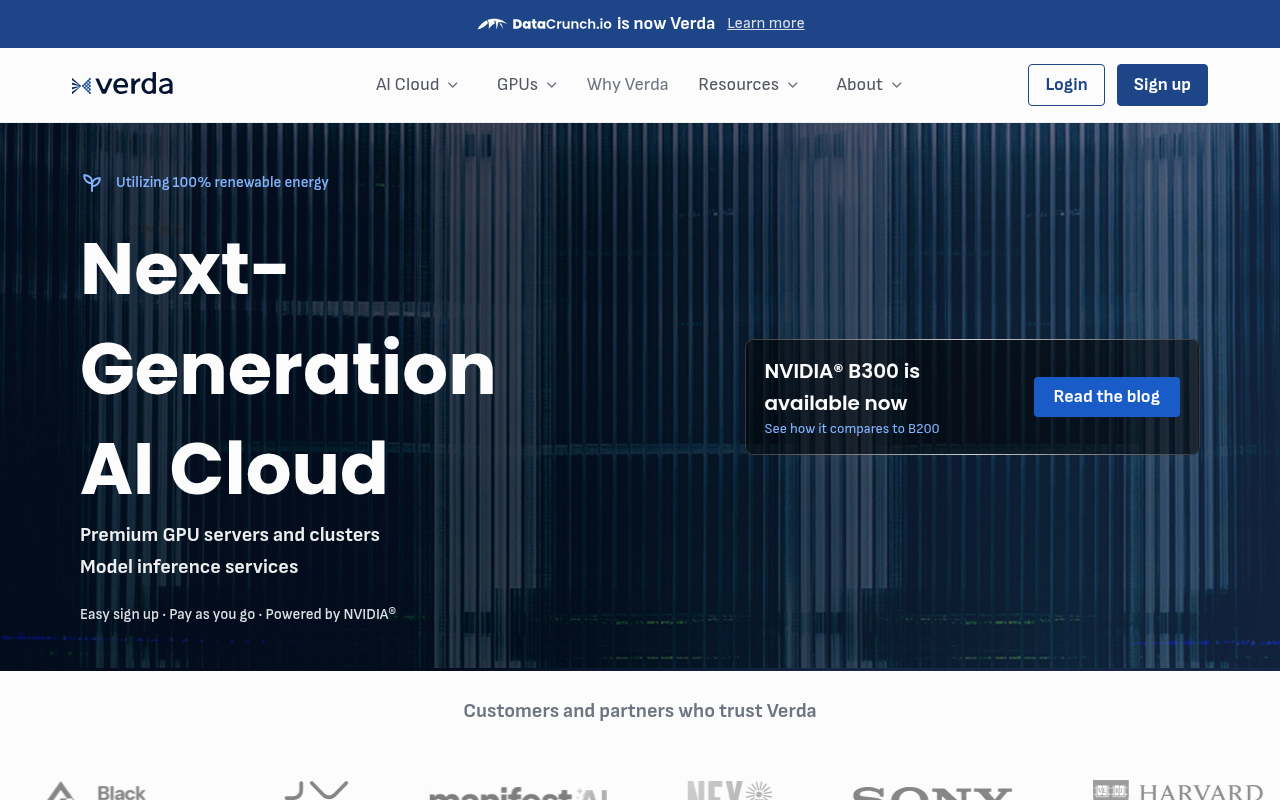
Task: Expand the GPUs dropdown menu
Action: click(527, 85)
